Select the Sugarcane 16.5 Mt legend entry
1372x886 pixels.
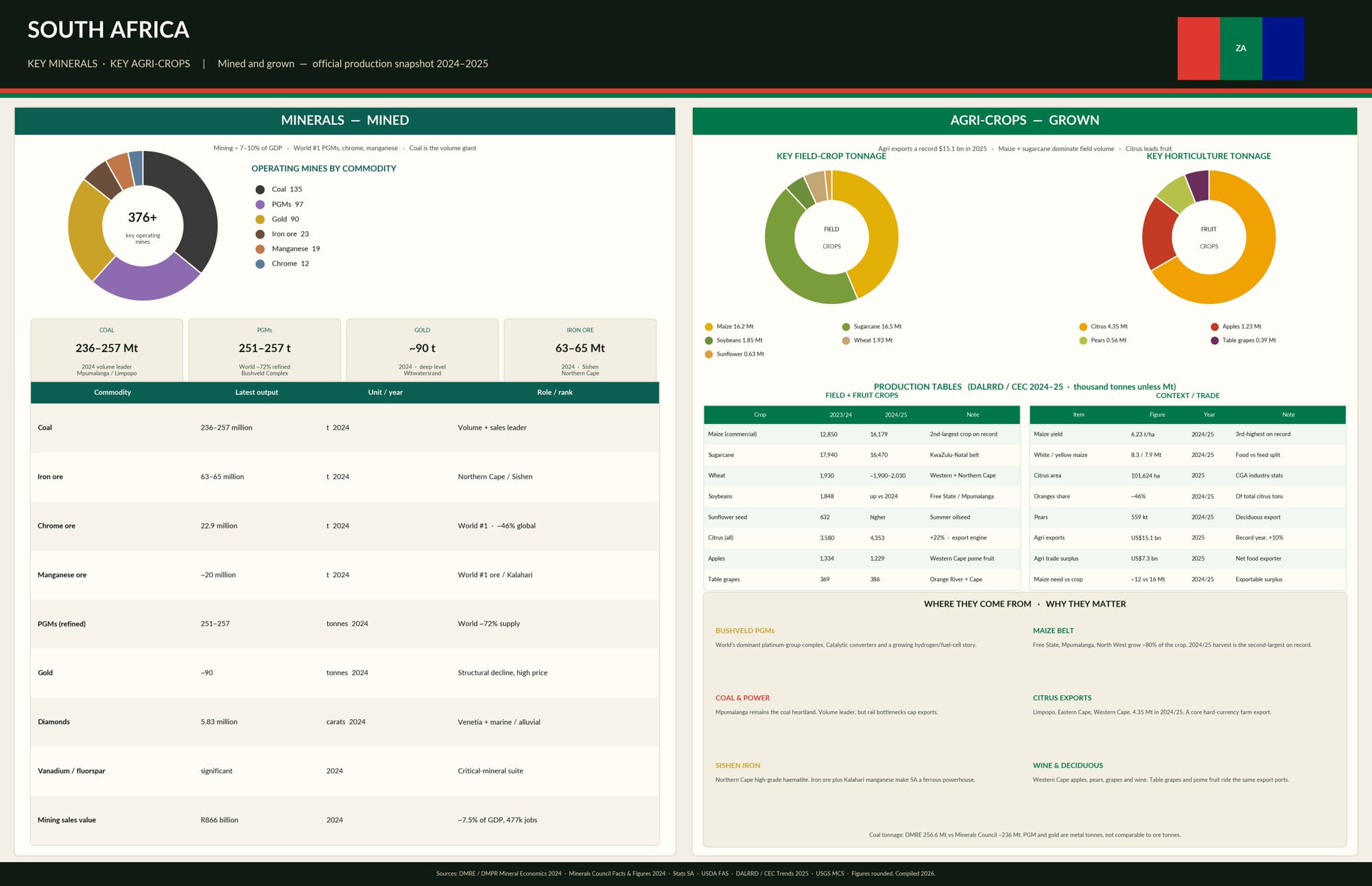(872, 327)
